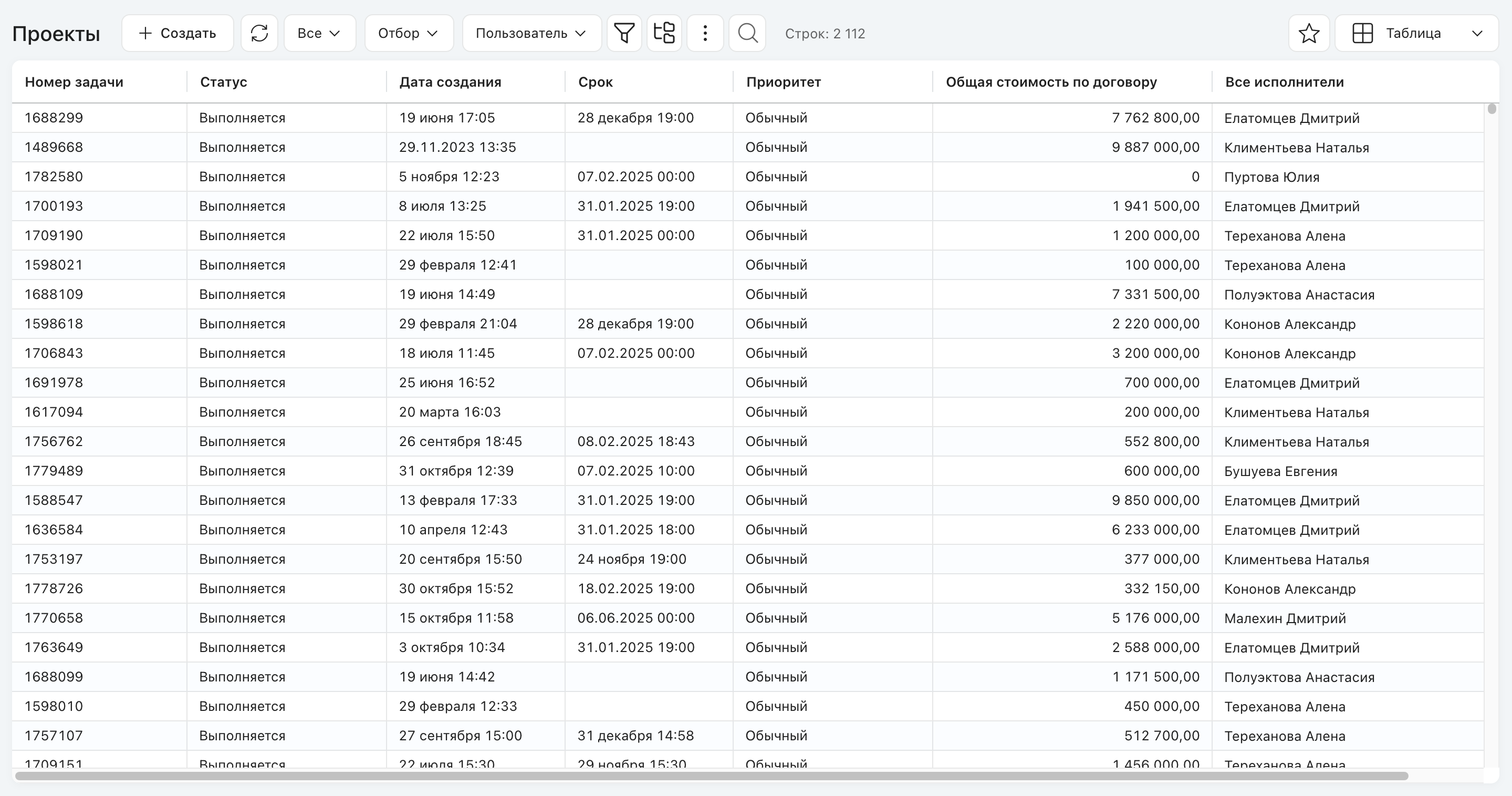Click the refresh icon button
Screen dimensions: 1512x796
259,34
